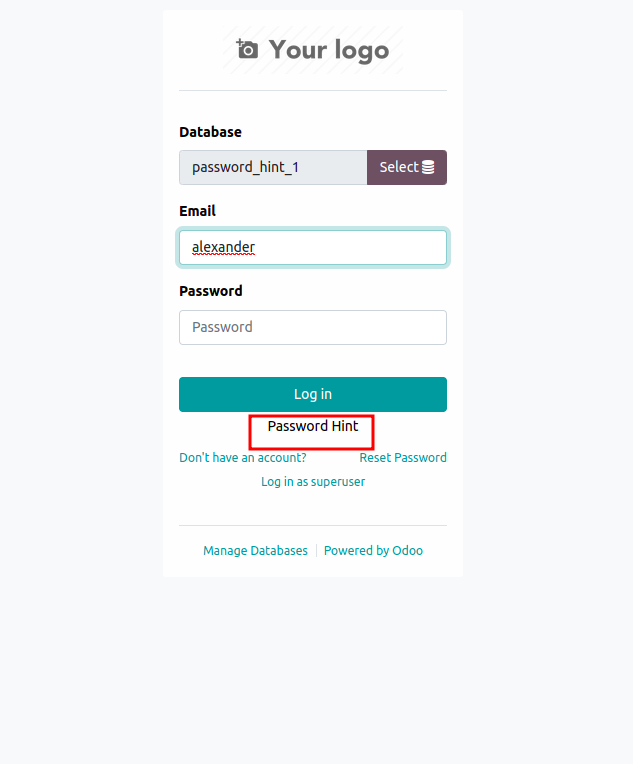Click the database stack icon on Select
The height and width of the screenshot is (764, 633).
tap(428, 168)
